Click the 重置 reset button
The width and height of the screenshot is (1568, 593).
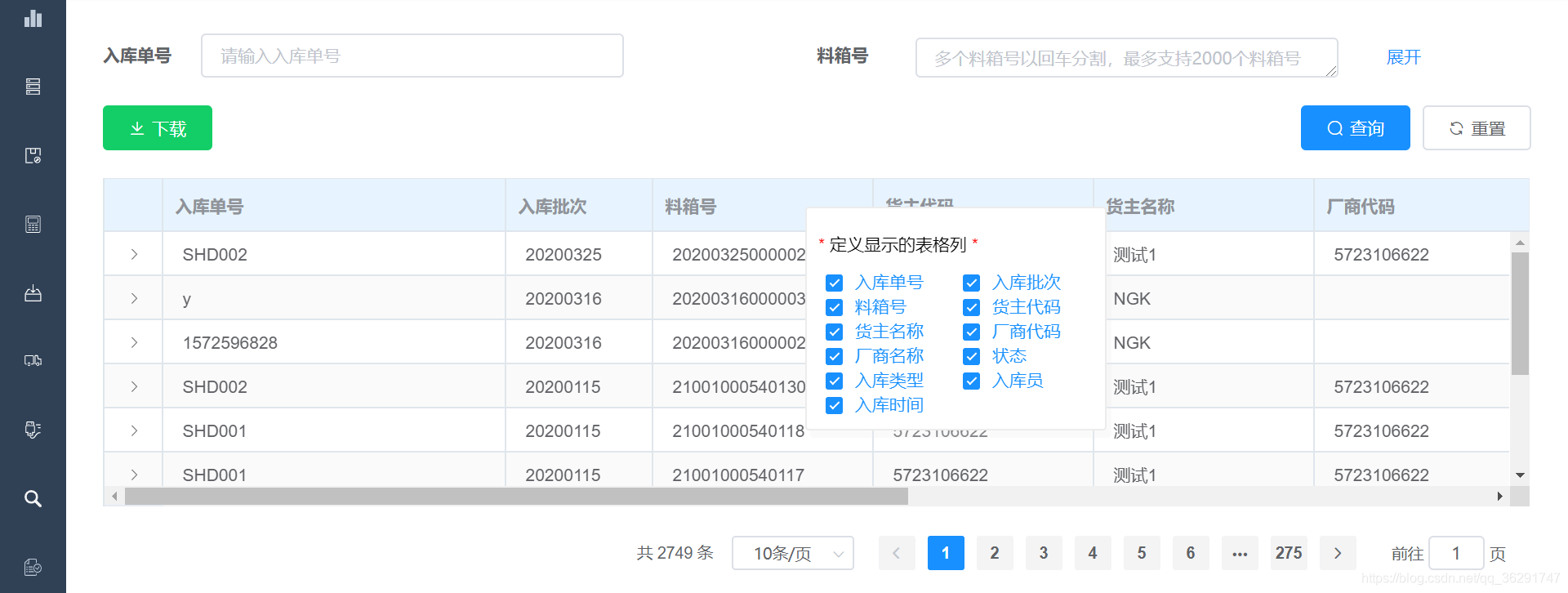[x=1477, y=128]
